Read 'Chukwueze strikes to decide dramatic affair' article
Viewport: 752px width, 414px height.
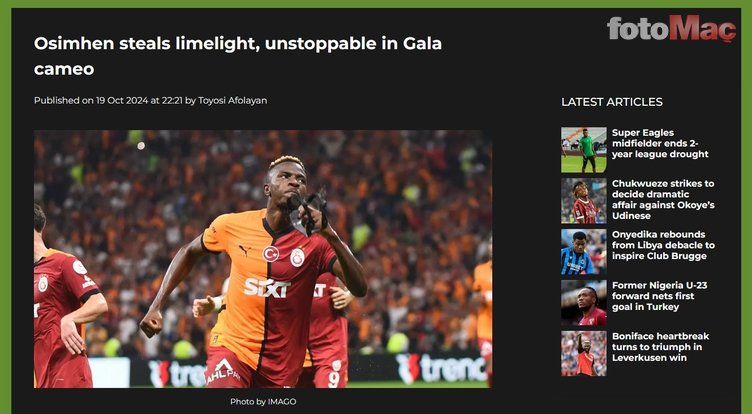[x=663, y=200]
